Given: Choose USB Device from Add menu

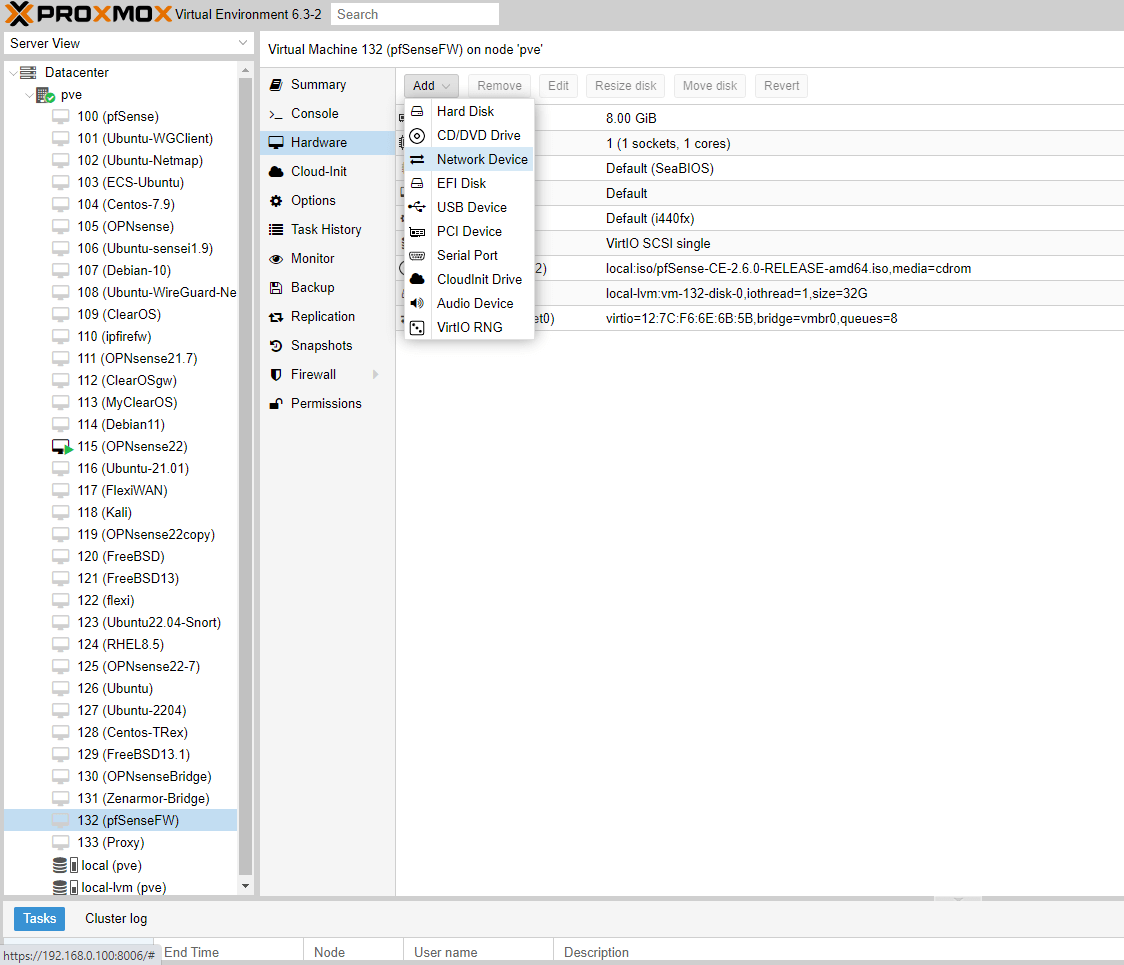Looking at the screenshot, I should pyautogui.click(x=470, y=207).
